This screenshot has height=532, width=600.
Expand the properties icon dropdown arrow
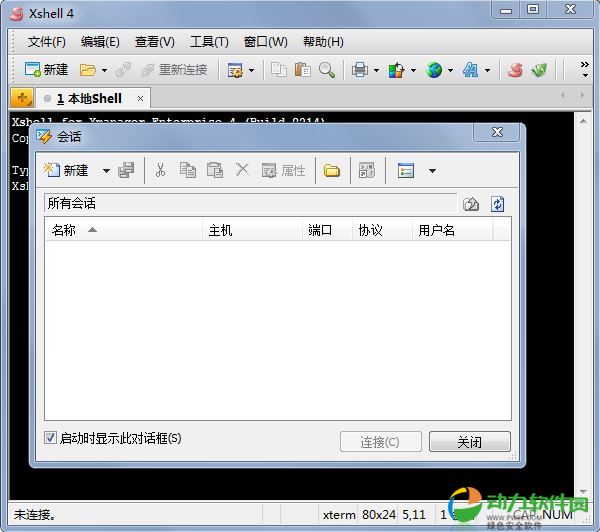(251, 70)
